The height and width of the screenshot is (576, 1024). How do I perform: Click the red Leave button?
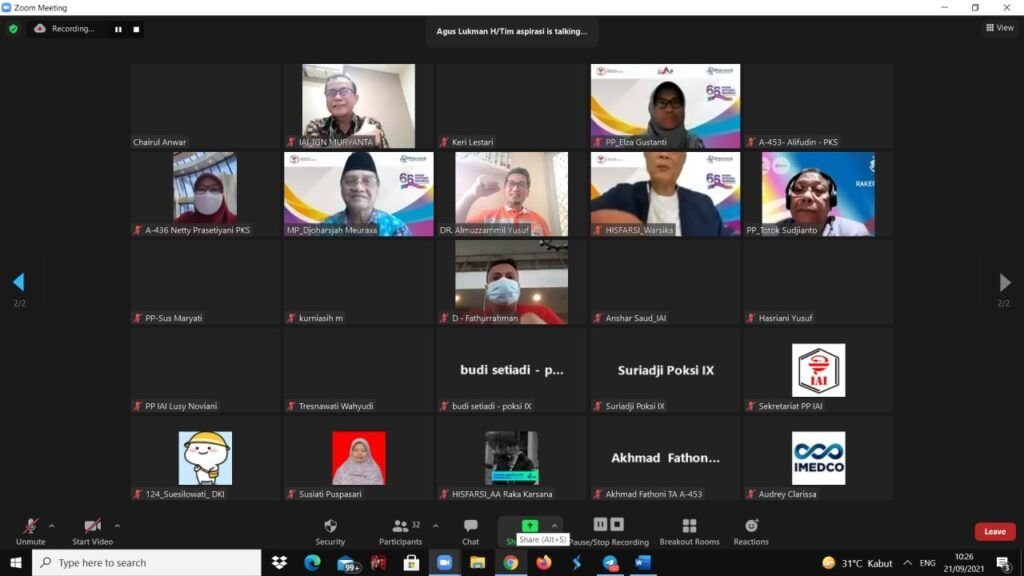pyautogui.click(x=994, y=532)
